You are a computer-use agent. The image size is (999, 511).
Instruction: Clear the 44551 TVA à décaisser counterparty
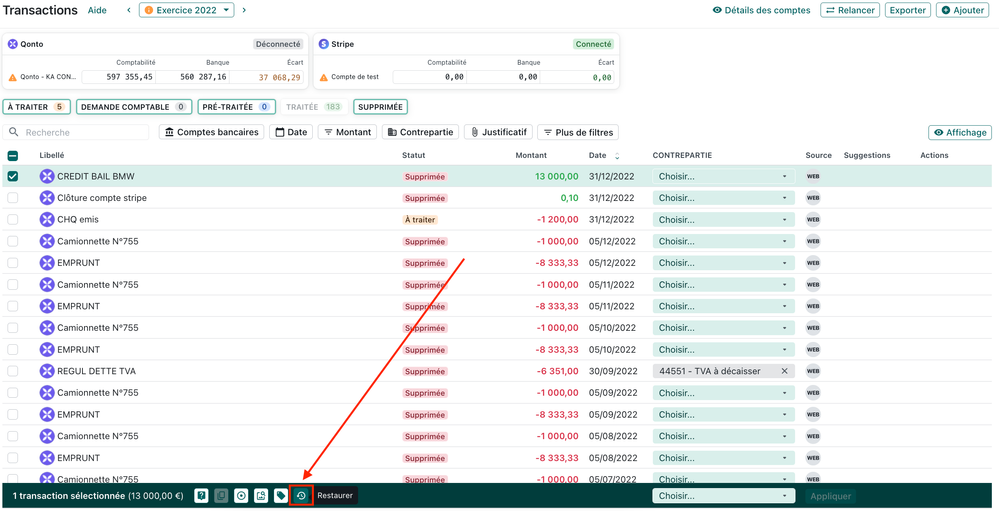click(x=784, y=371)
